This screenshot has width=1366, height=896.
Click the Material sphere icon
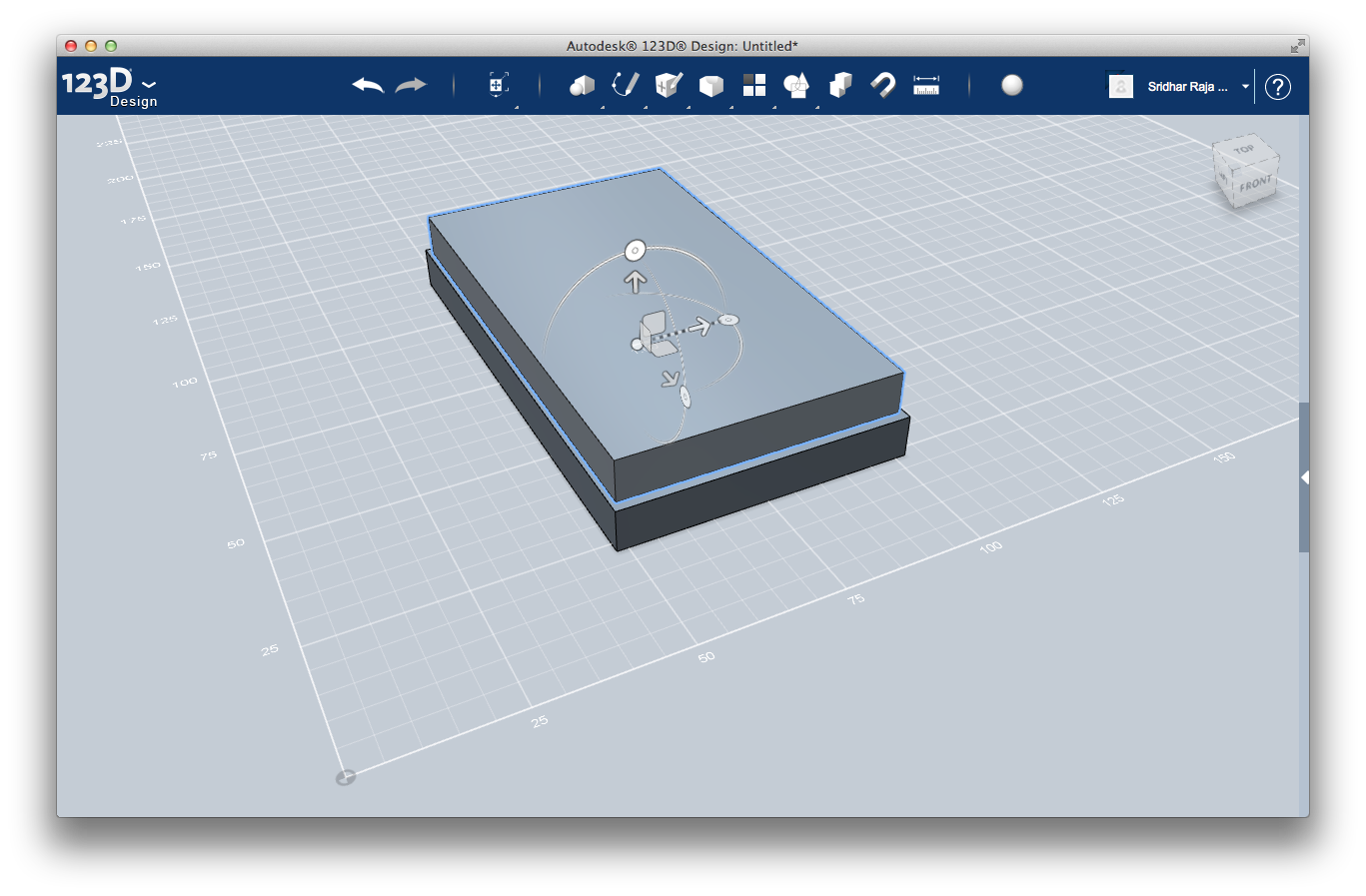1012,86
